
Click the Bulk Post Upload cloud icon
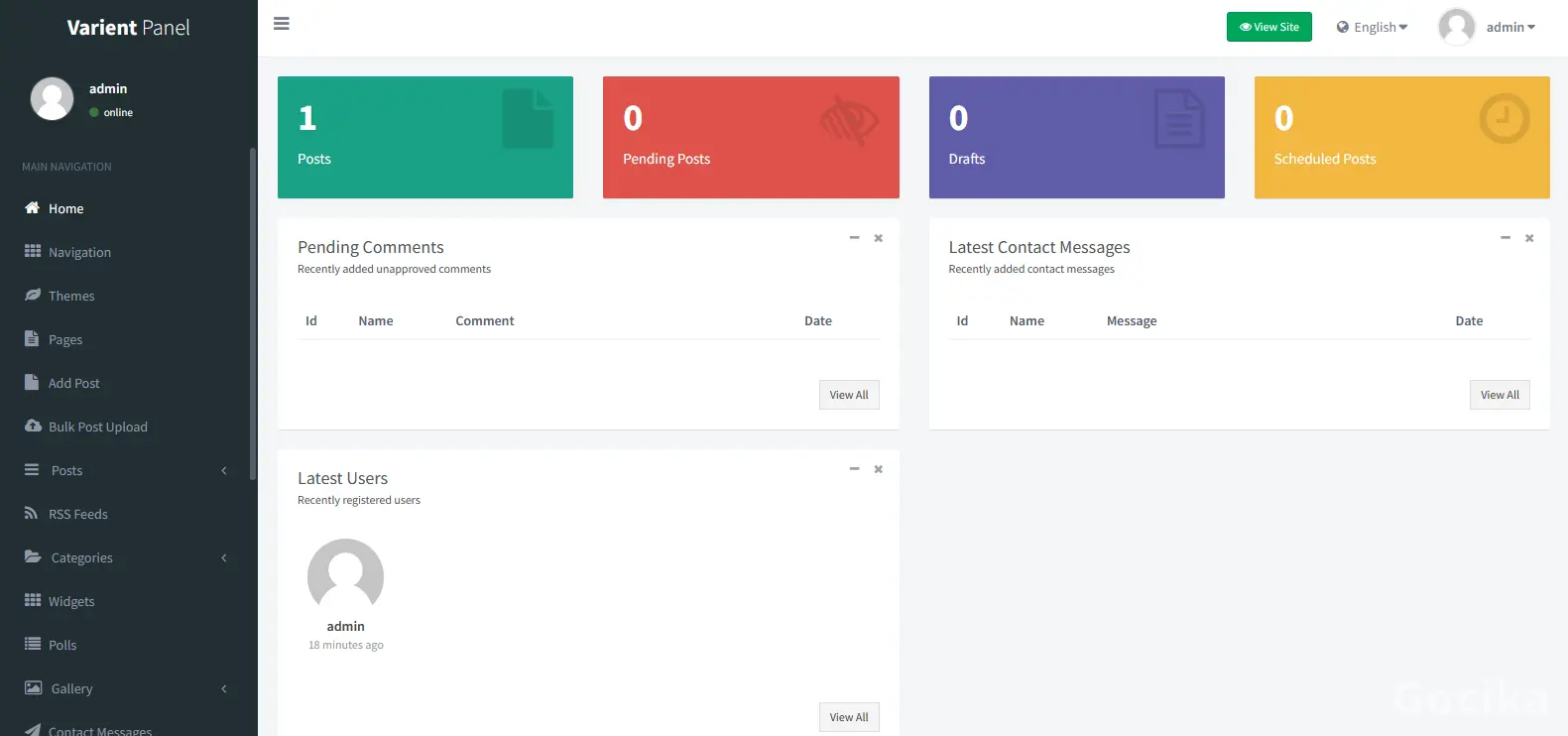pyautogui.click(x=33, y=427)
